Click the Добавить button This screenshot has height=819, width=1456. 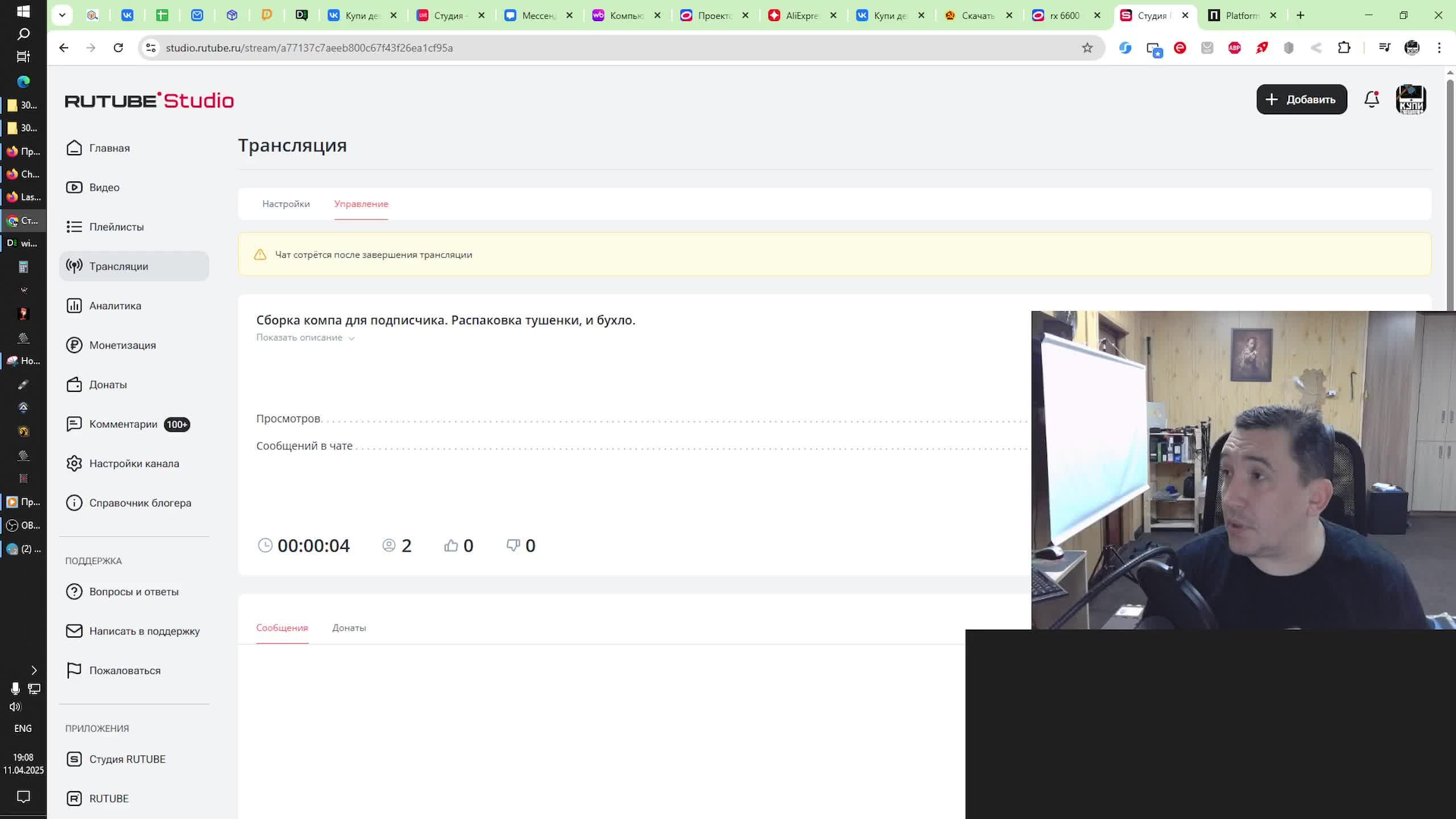tap(1301, 100)
